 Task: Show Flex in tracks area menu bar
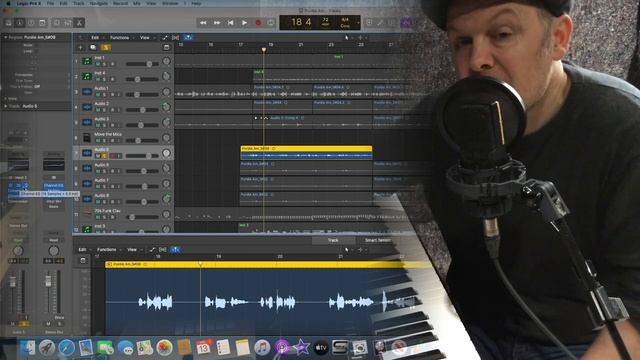(x=176, y=38)
